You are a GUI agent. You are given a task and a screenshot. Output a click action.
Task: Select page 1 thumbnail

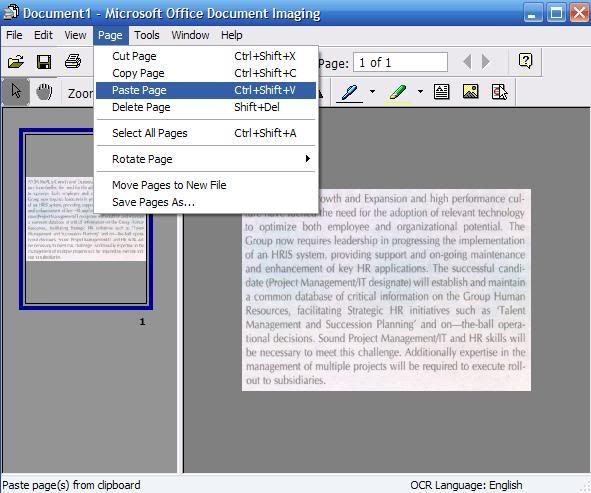coord(86,219)
